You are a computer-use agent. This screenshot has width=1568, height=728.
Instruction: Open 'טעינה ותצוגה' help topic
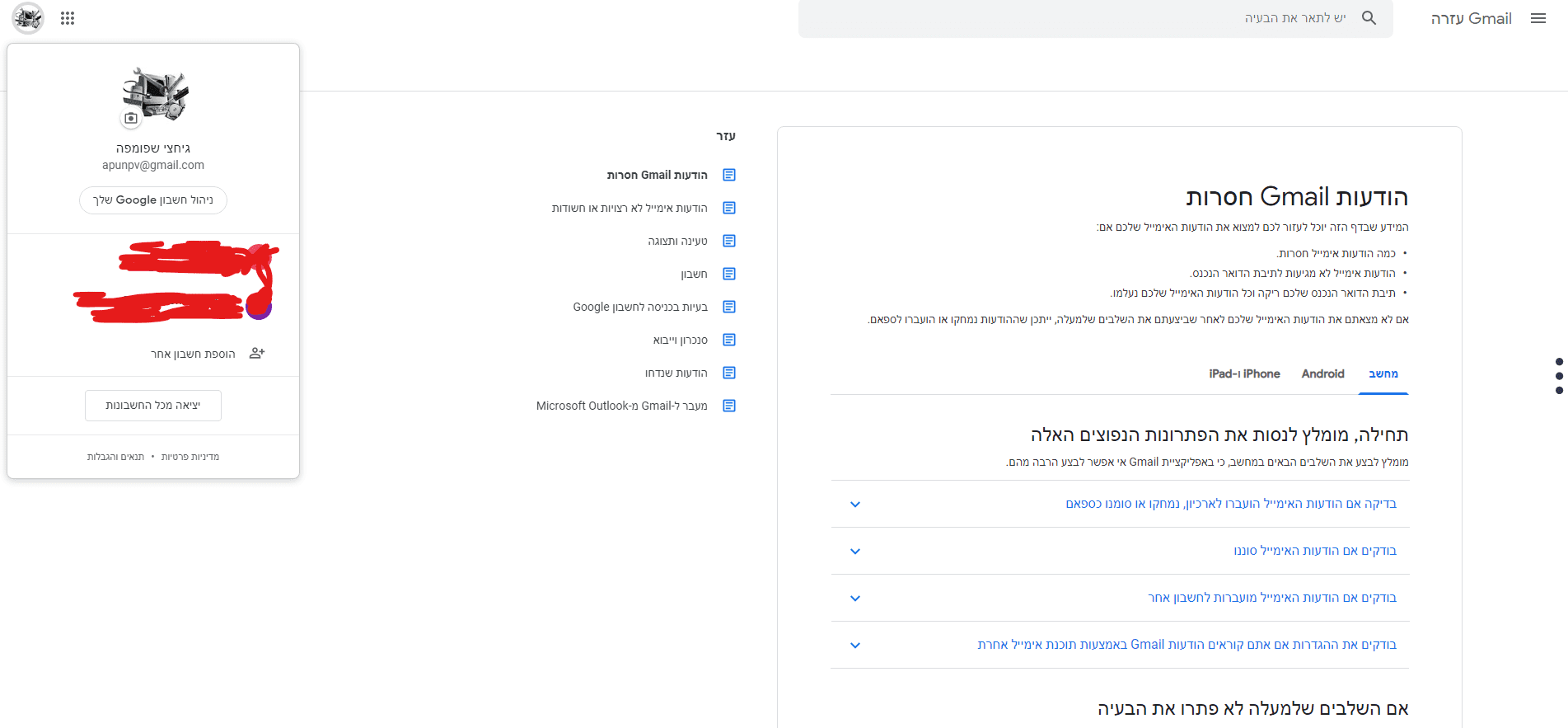point(677,241)
